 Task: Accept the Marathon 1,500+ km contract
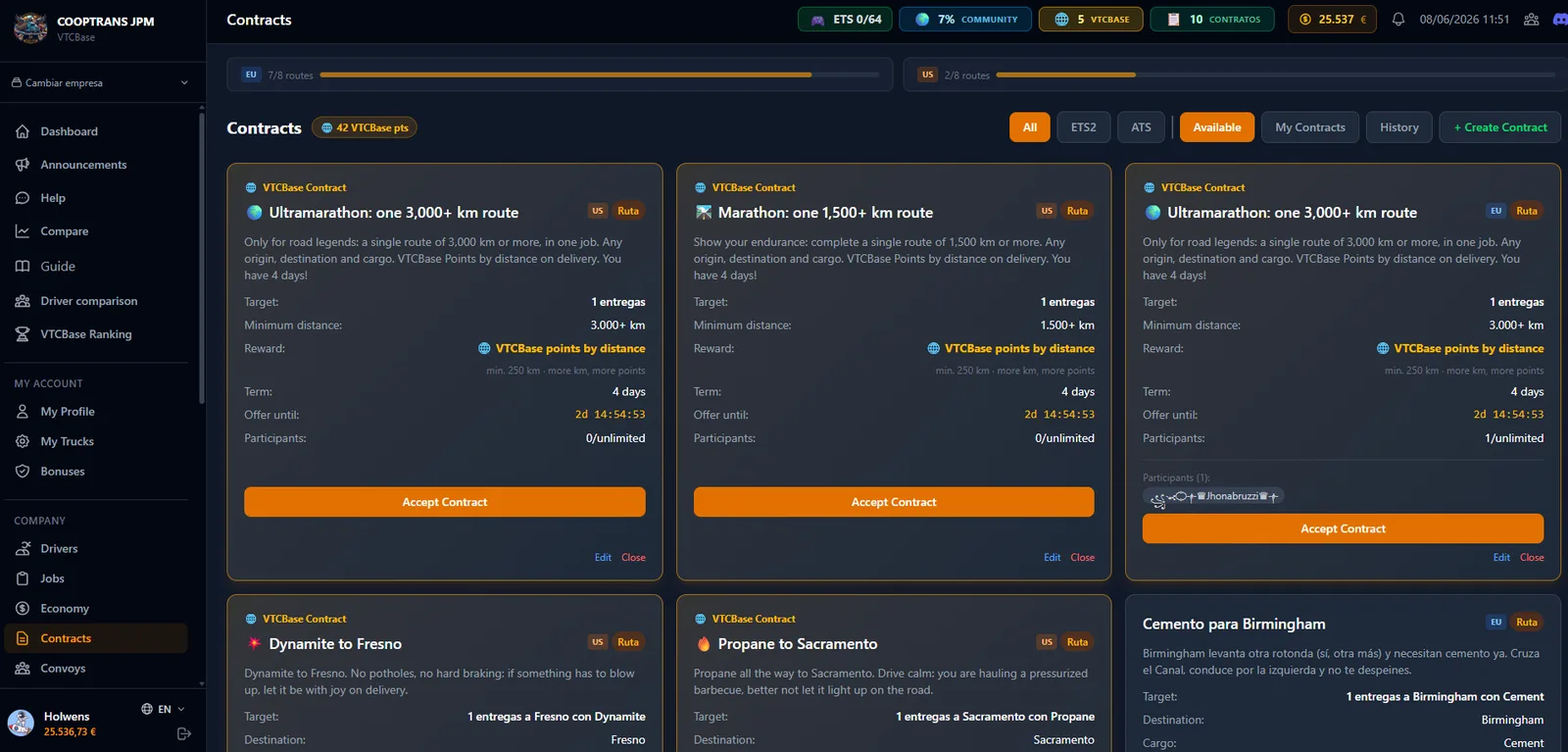point(894,502)
